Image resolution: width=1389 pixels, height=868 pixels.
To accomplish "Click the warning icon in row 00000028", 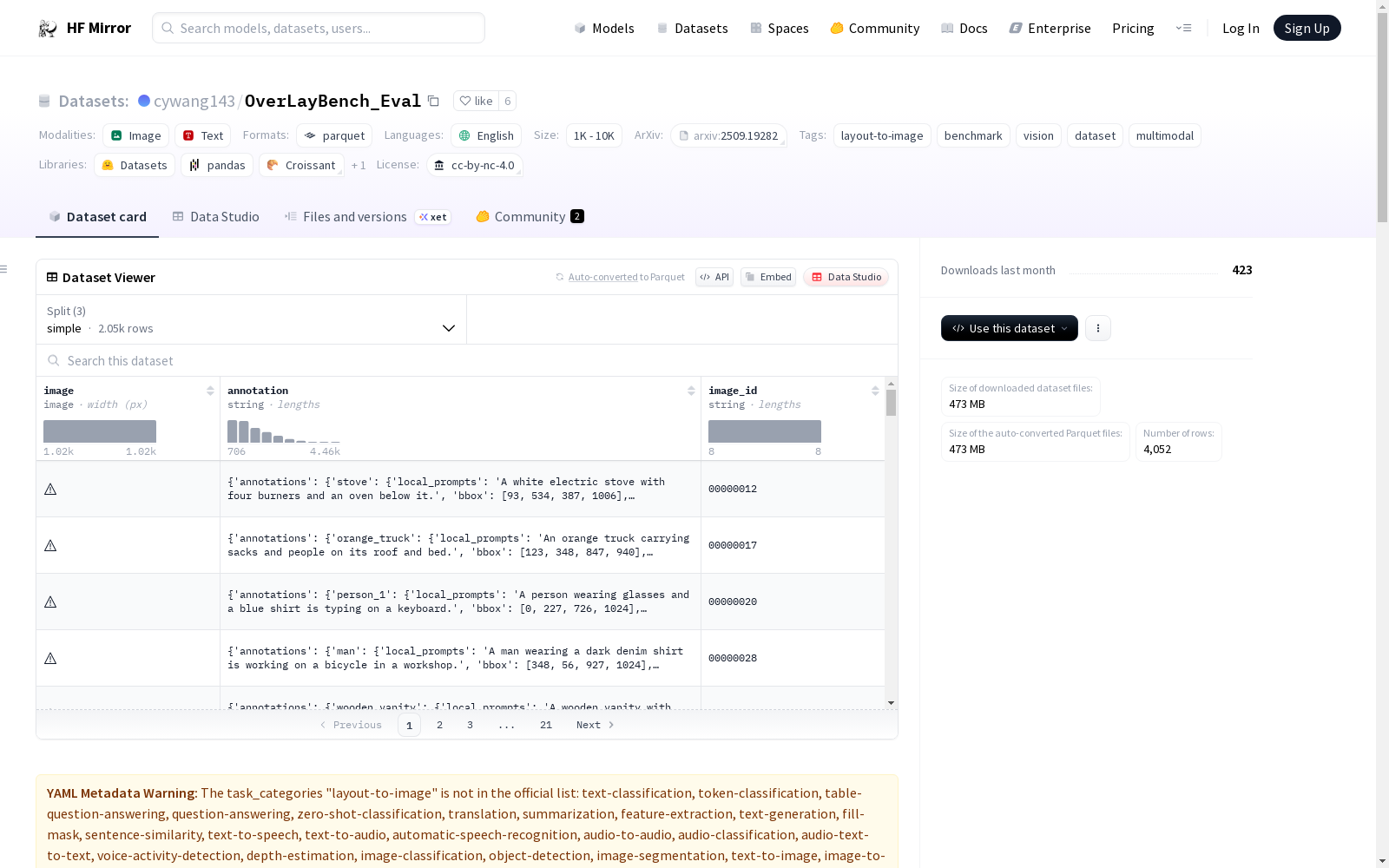I will pyautogui.click(x=50, y=659).
